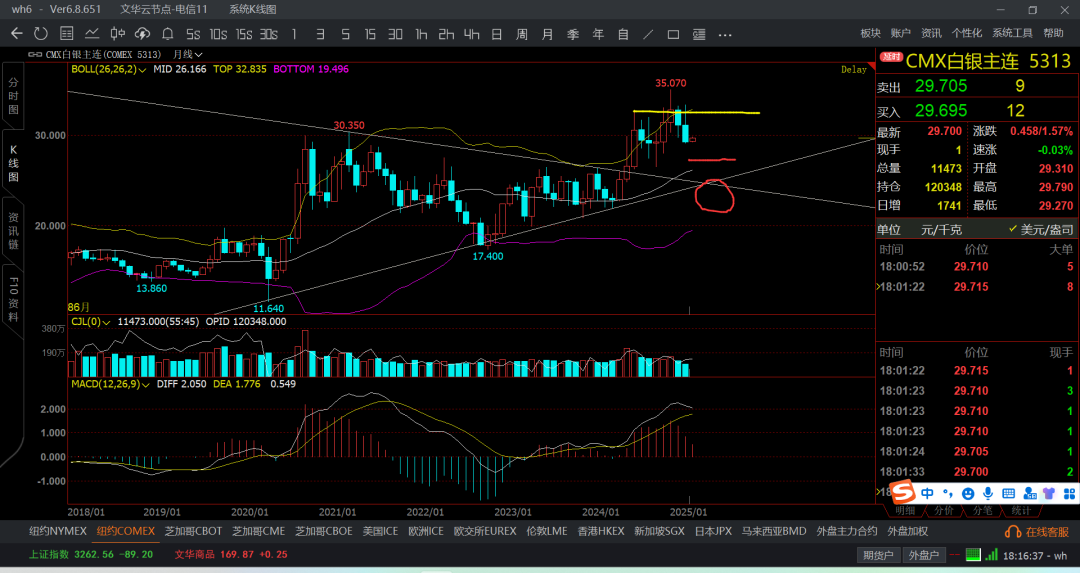Select the 30s period
This screenshot has height=573, width=1080.
click(269, 34)
